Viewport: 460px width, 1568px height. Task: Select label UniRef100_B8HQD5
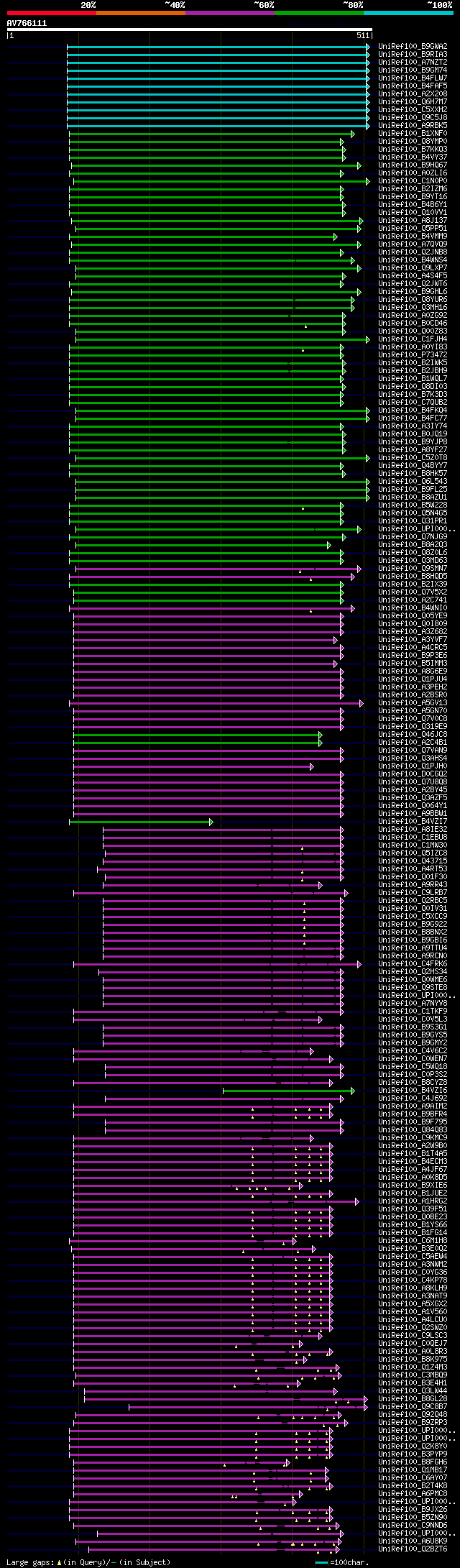[413, 576]
